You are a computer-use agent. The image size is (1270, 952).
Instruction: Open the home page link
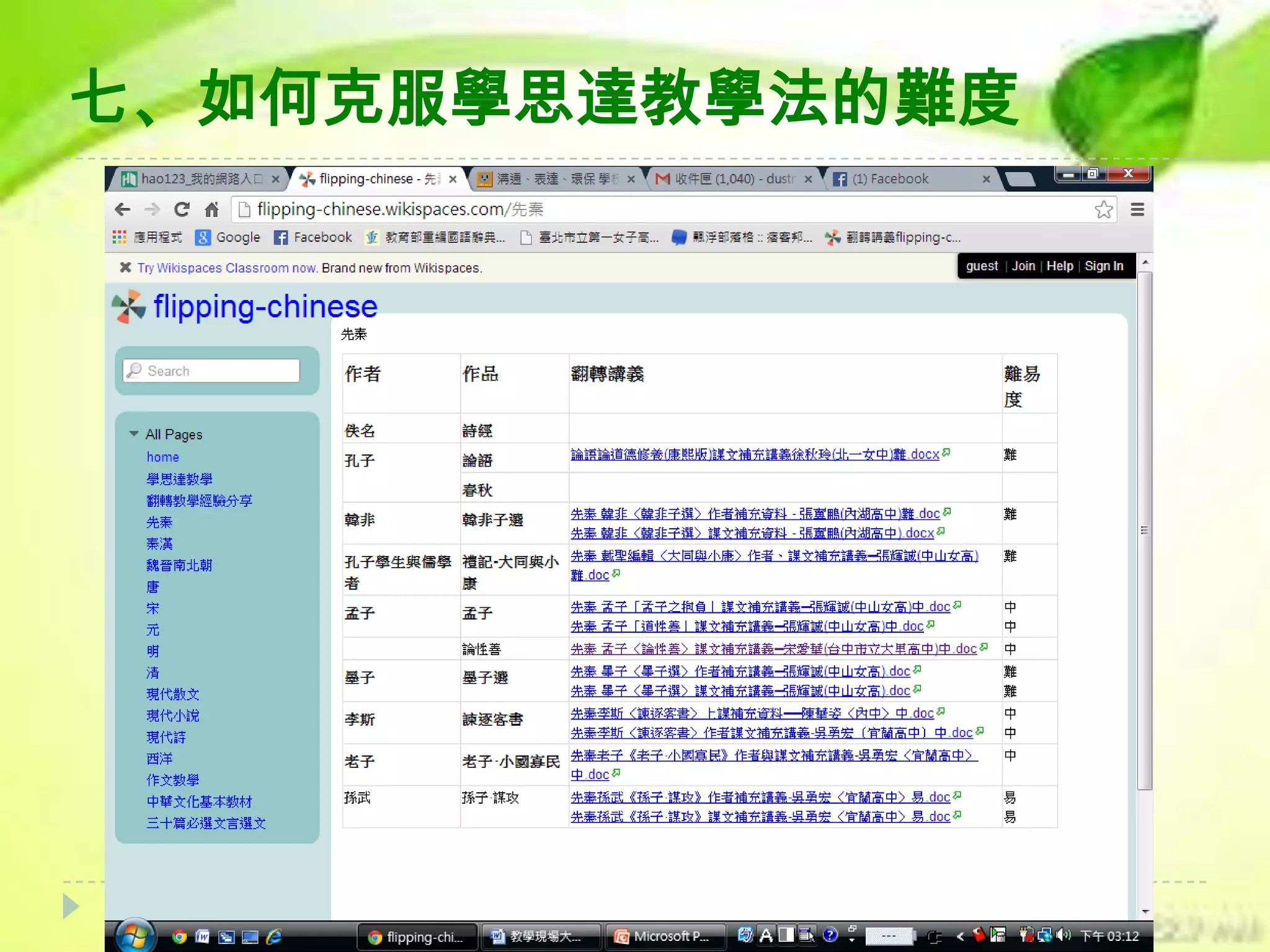(x=162, y=457)
